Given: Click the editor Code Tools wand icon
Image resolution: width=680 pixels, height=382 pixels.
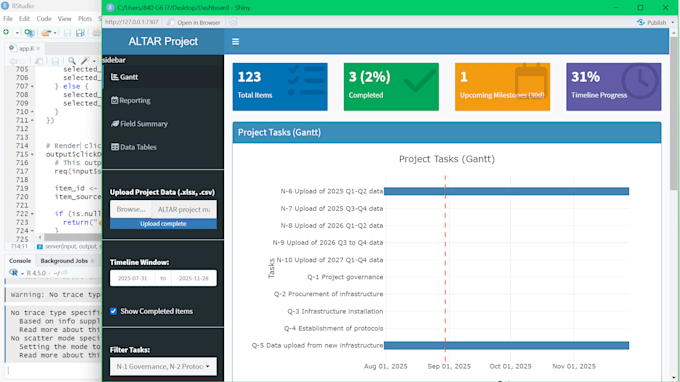Looking at the screenshot, I should tap(86, 61).
